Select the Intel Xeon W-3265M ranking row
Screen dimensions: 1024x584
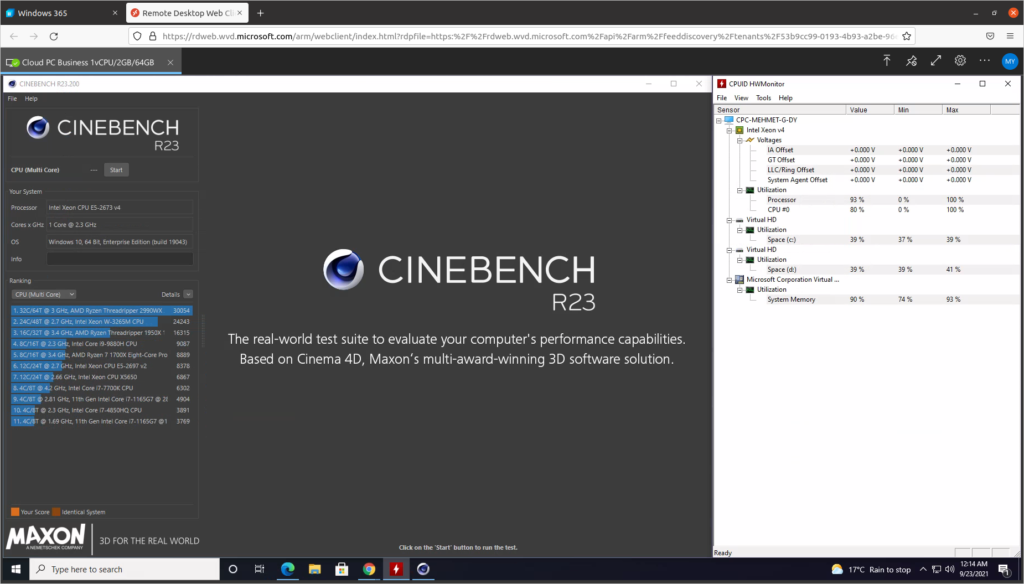(x=101, y=322)
